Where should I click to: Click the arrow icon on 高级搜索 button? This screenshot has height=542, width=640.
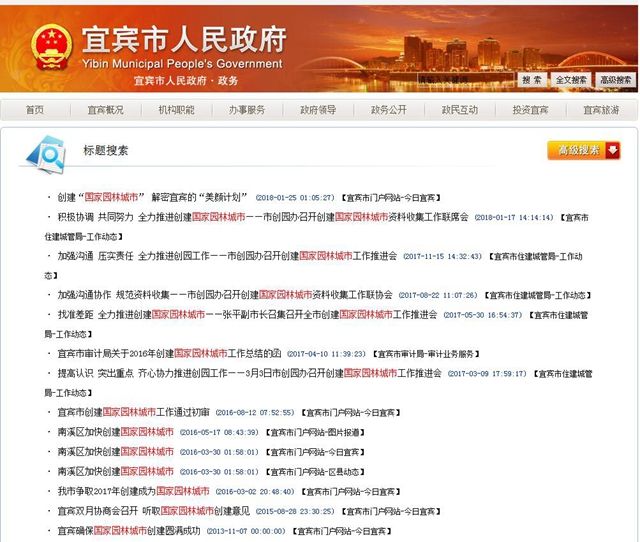613,150
